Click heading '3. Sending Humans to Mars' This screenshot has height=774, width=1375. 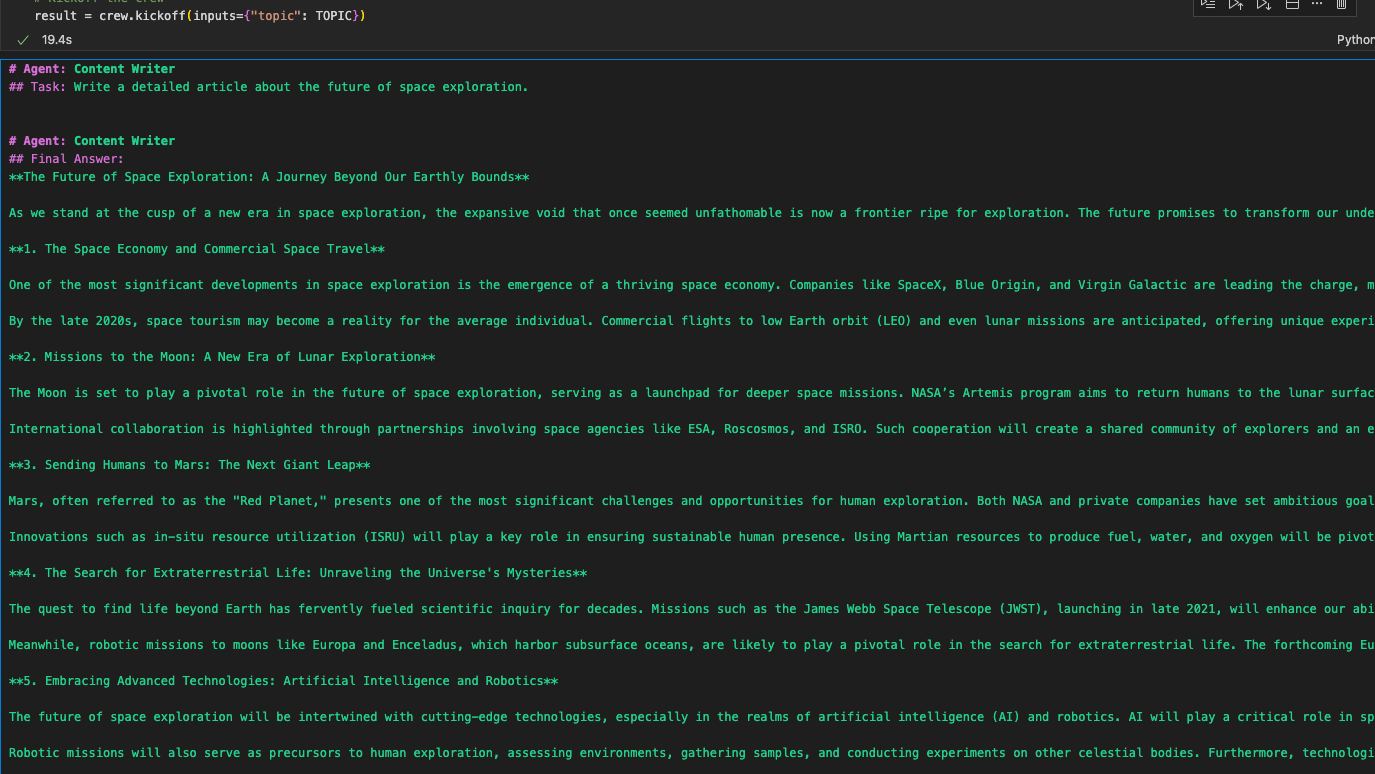point(190,465)
